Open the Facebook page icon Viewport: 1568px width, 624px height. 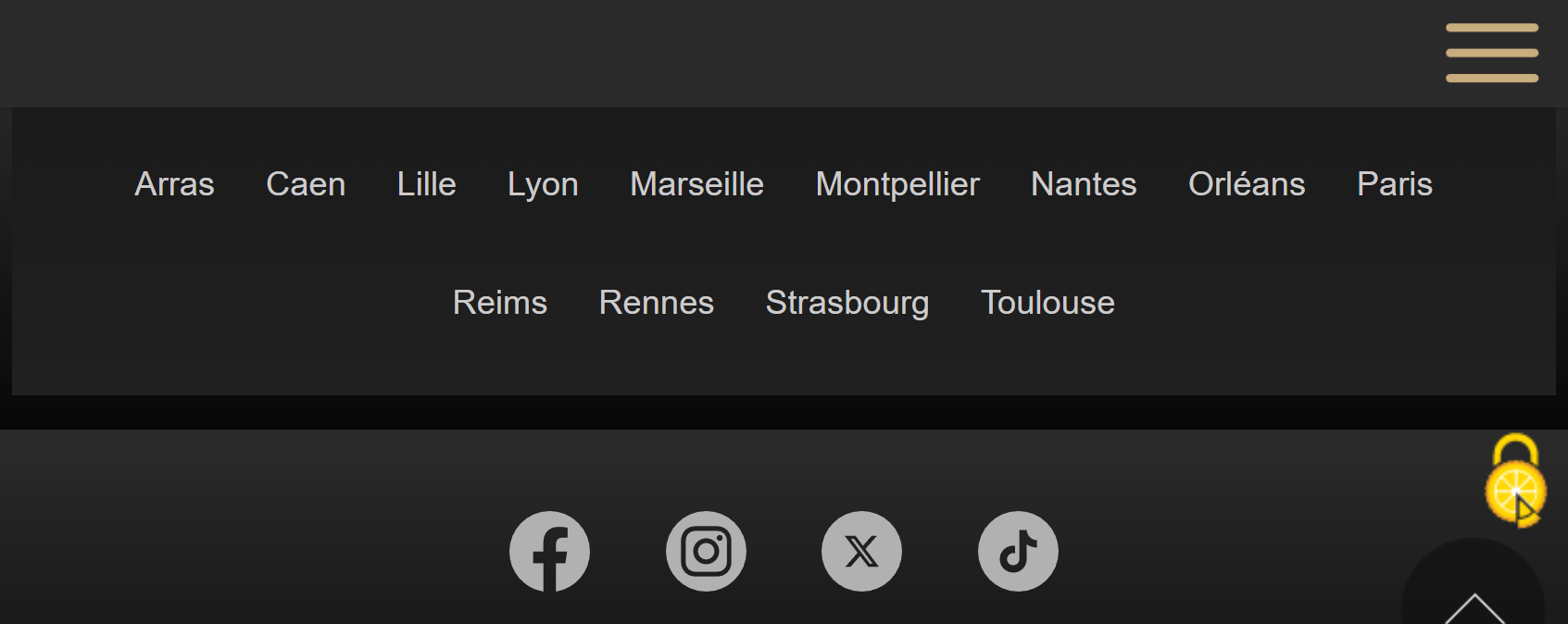pos(549,552)
